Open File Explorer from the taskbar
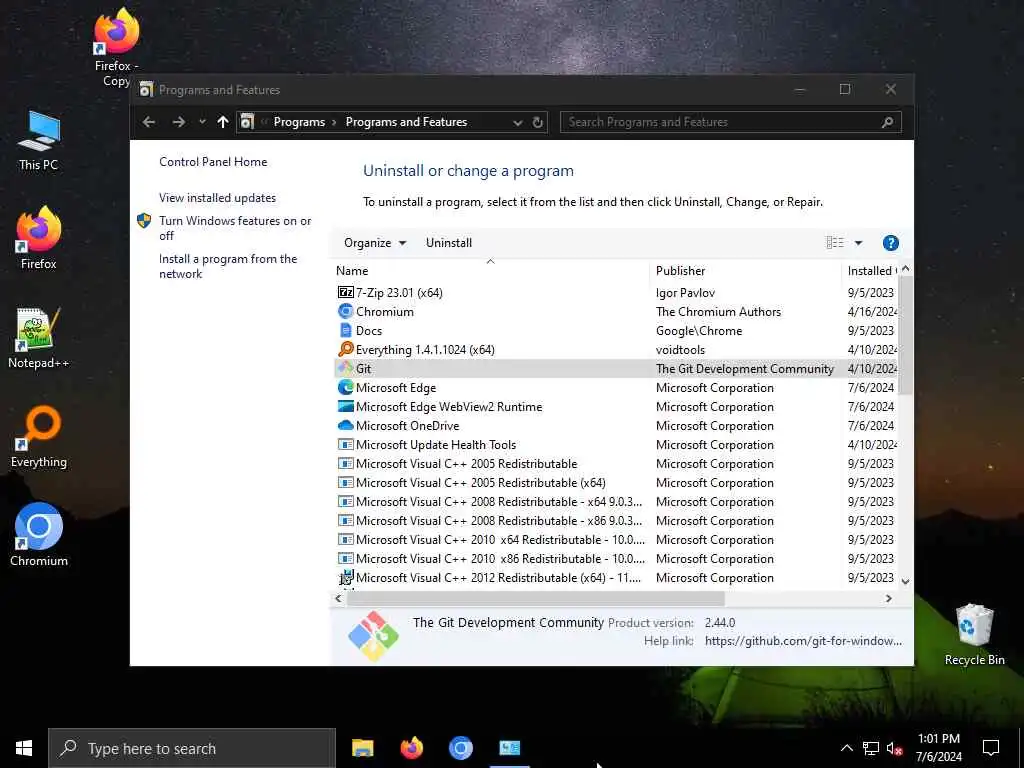Image resolution: width=1024 pixels, height=768 pixels. 362,748
